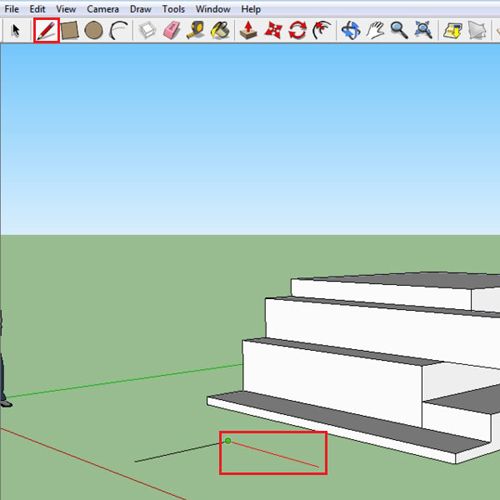Select the Circle drawing tool

[94, 30]
